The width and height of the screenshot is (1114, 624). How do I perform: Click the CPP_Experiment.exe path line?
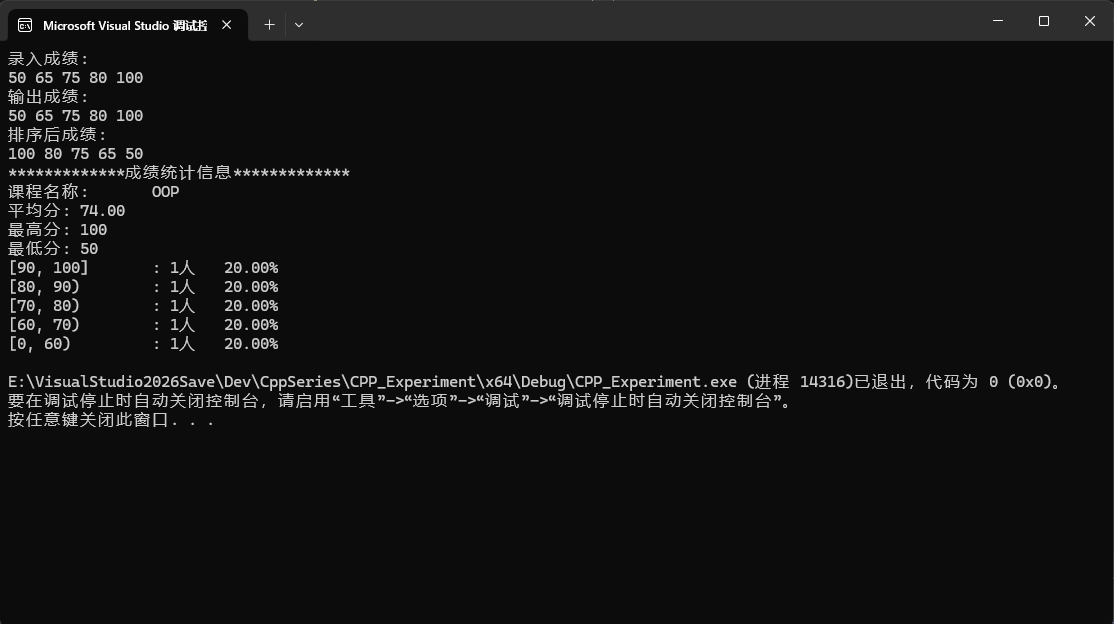click(x=537, y=382)
